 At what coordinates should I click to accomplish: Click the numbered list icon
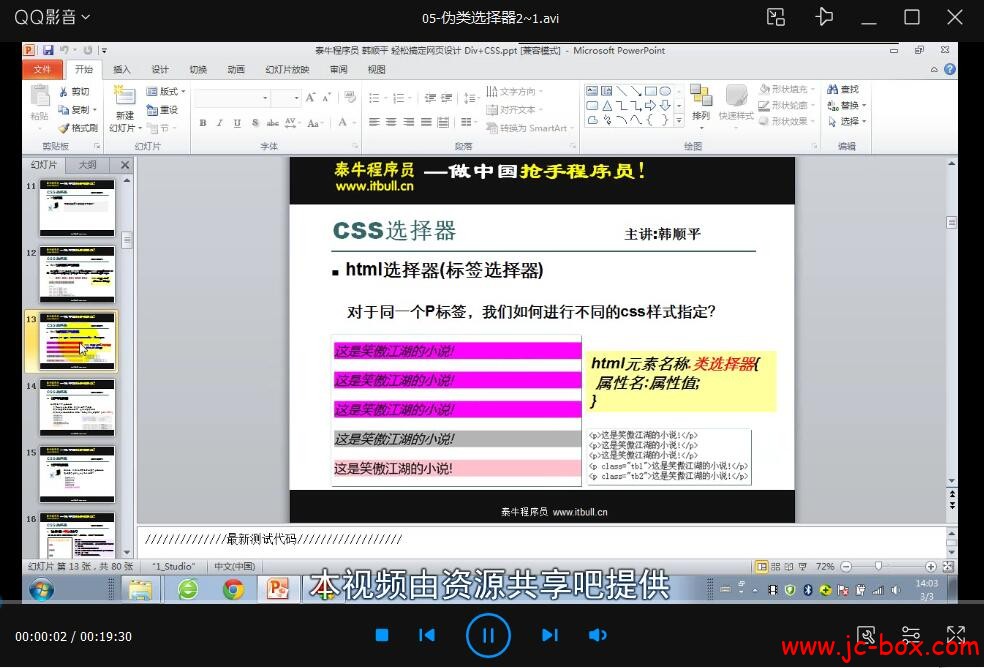400,98
